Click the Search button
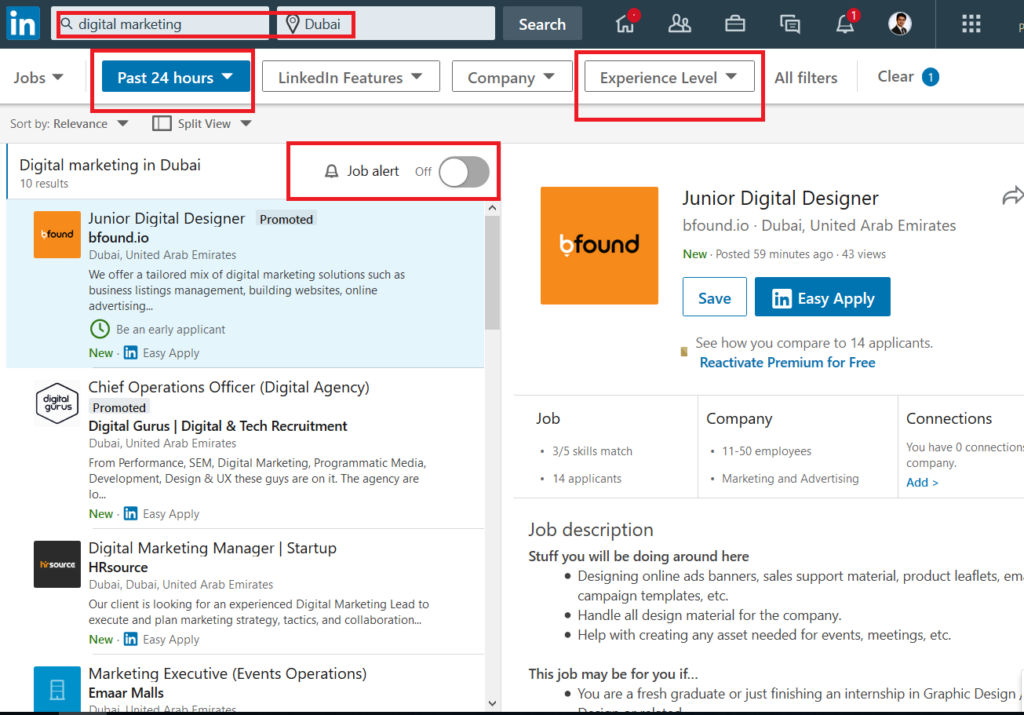The height and width of the screenshot is (715, 1024). pos(542,24)
